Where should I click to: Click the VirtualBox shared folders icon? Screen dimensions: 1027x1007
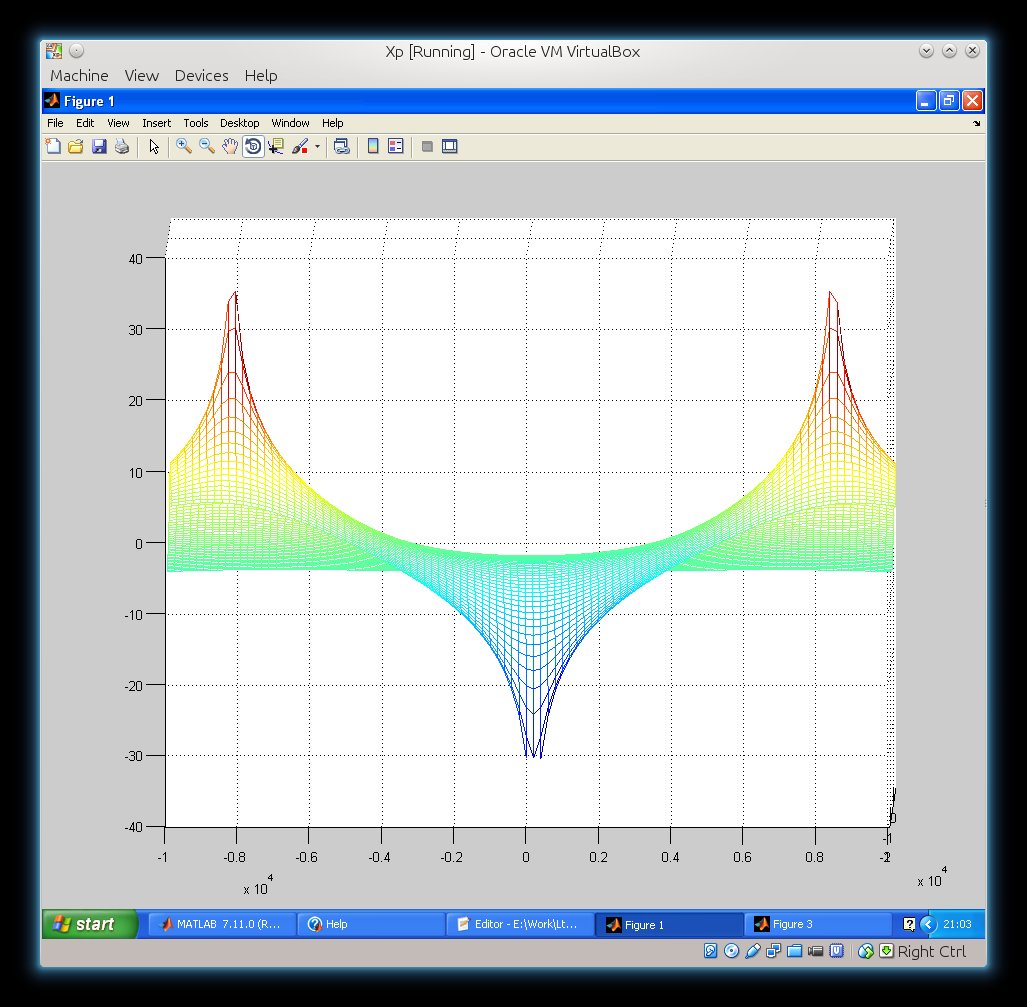pyautogui.click(x=794, y=951)
